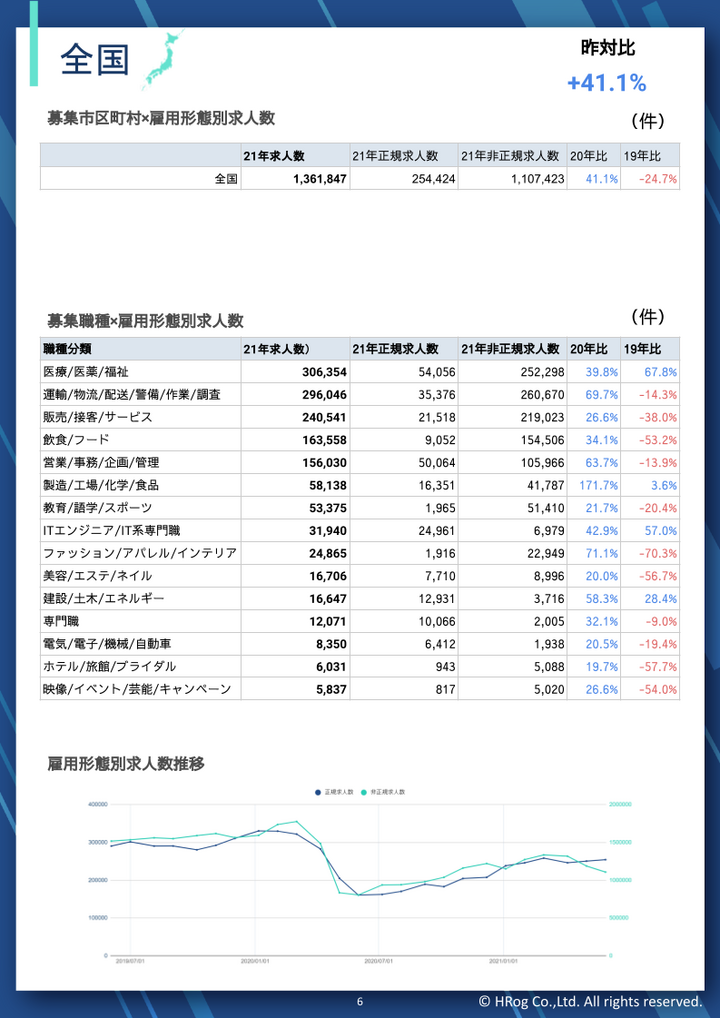Click the +41.1% year-over-year figure
The image size is (720, 1018).
point(606,83)
